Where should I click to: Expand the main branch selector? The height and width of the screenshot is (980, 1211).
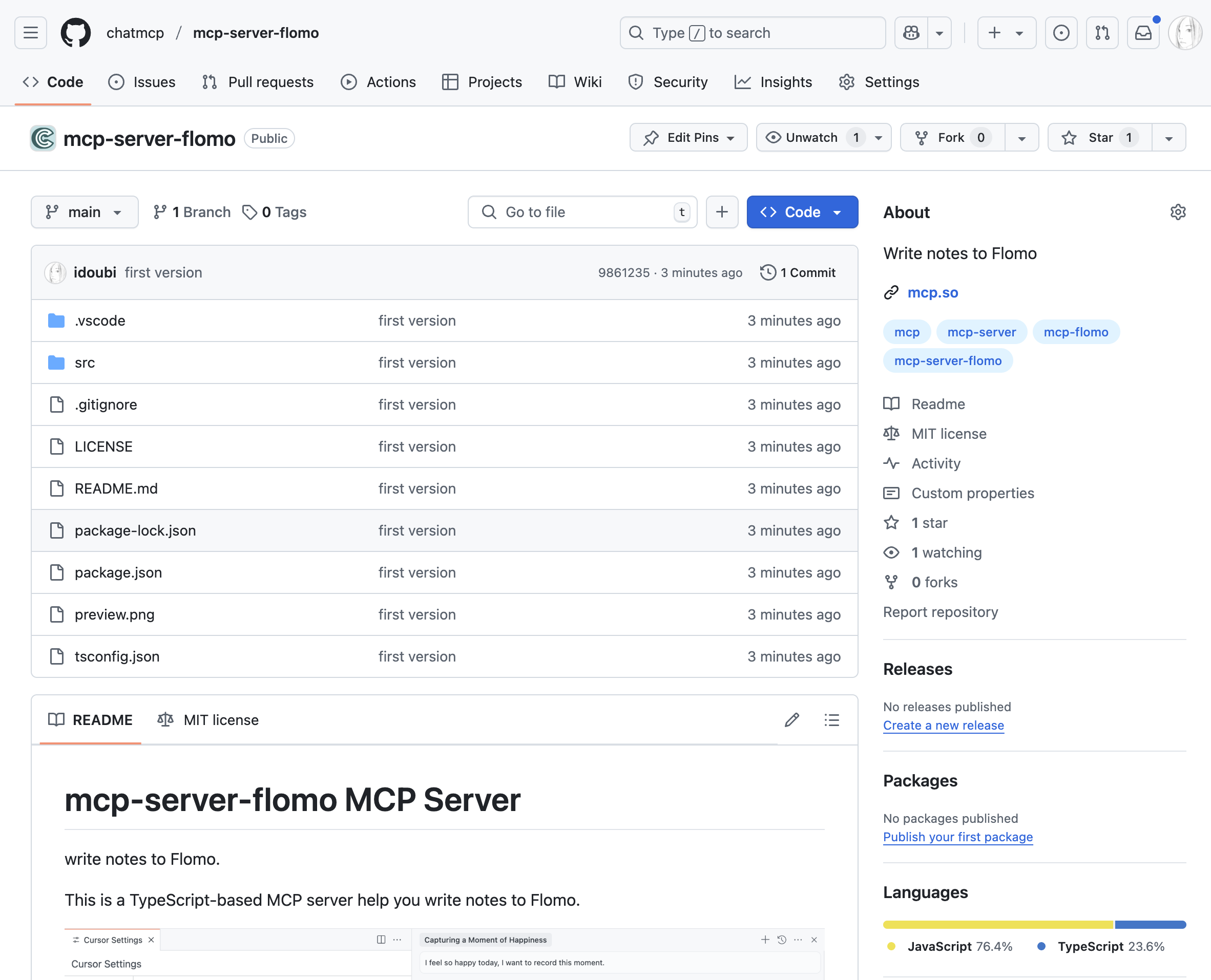84,212
